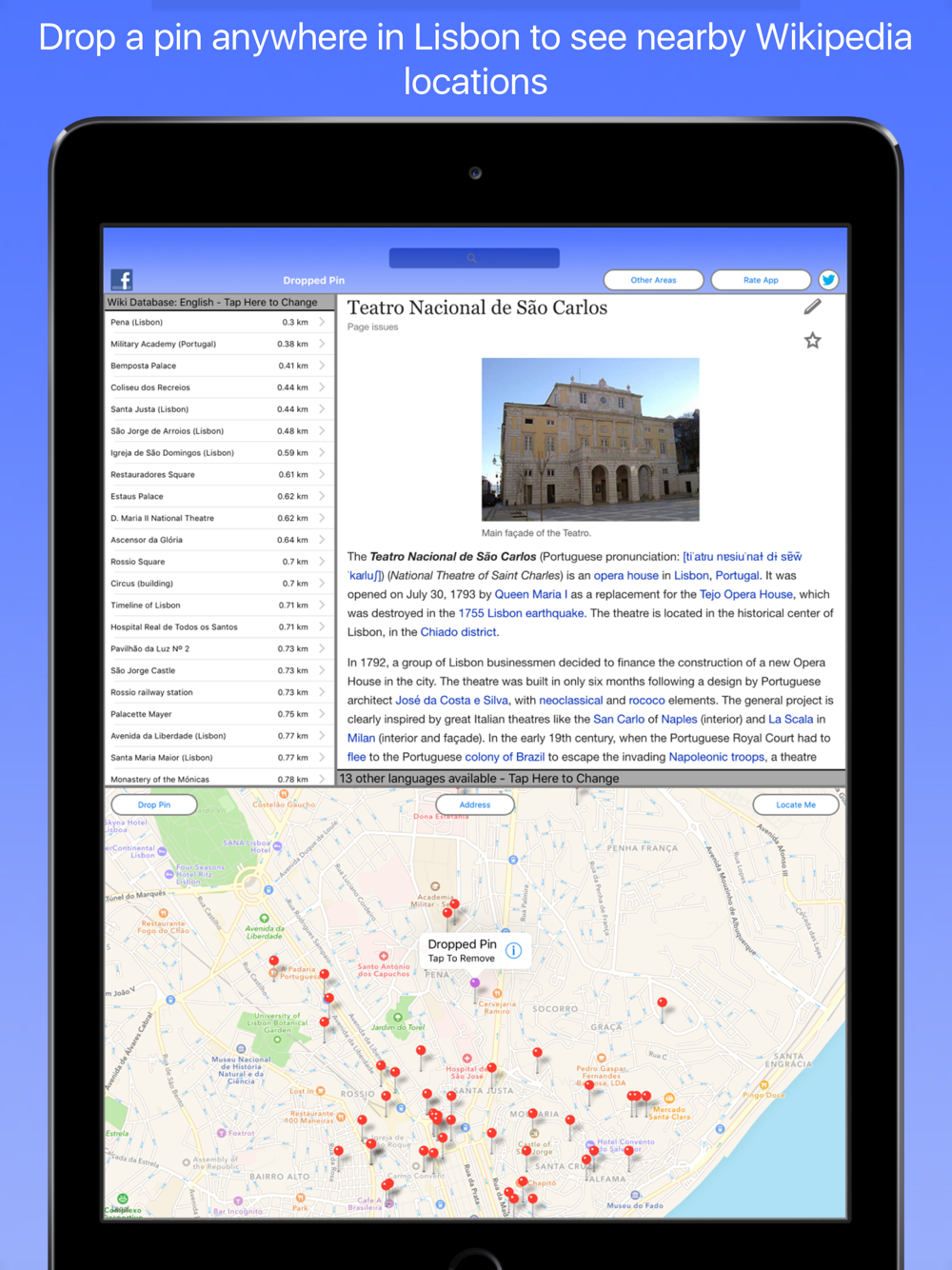Select D. Maria II National Theatre
The height and width of the screenshot is (1270, 952).
coord(220,518)
